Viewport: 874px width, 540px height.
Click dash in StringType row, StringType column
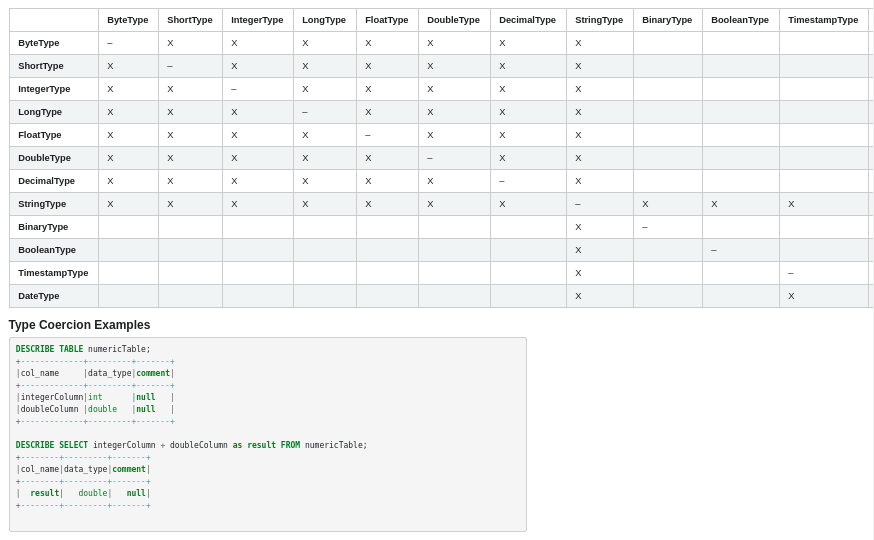(x=577, y=204)
